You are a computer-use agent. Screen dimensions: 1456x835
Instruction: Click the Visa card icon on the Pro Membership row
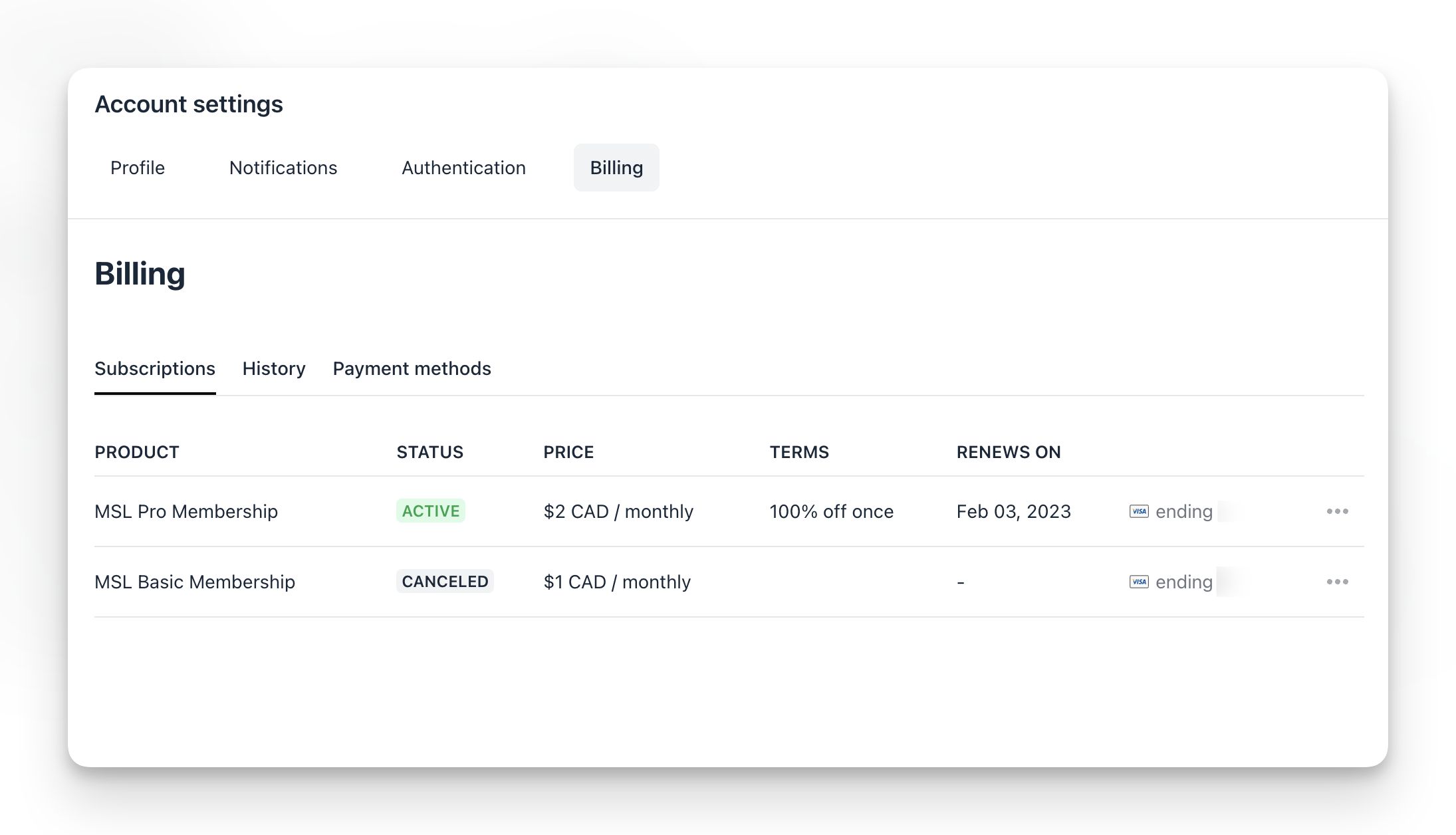click(x=1138, y=511)
